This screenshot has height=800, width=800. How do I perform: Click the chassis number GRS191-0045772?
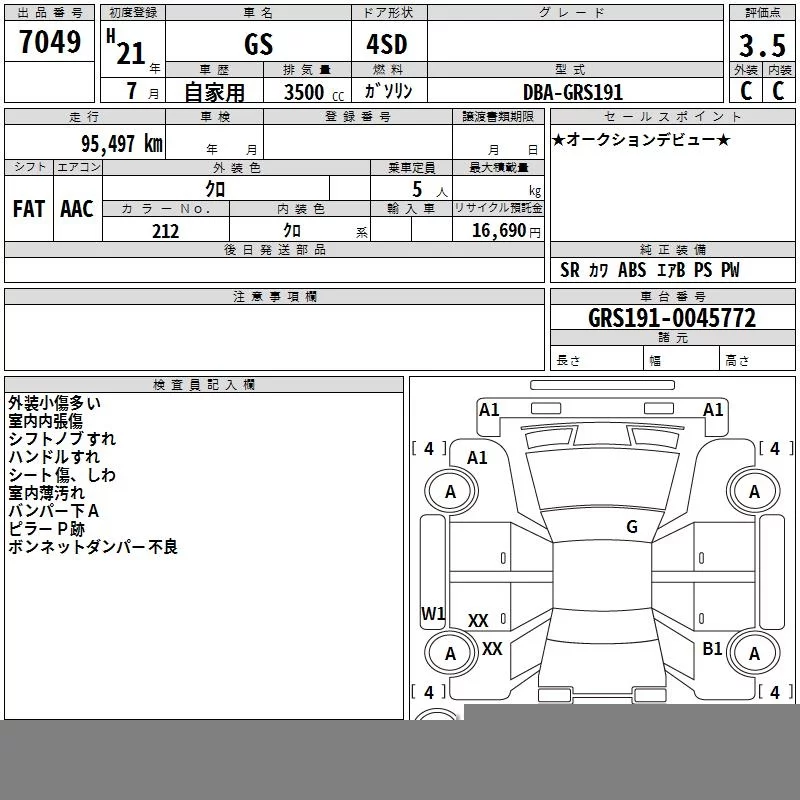coord(672,318)
